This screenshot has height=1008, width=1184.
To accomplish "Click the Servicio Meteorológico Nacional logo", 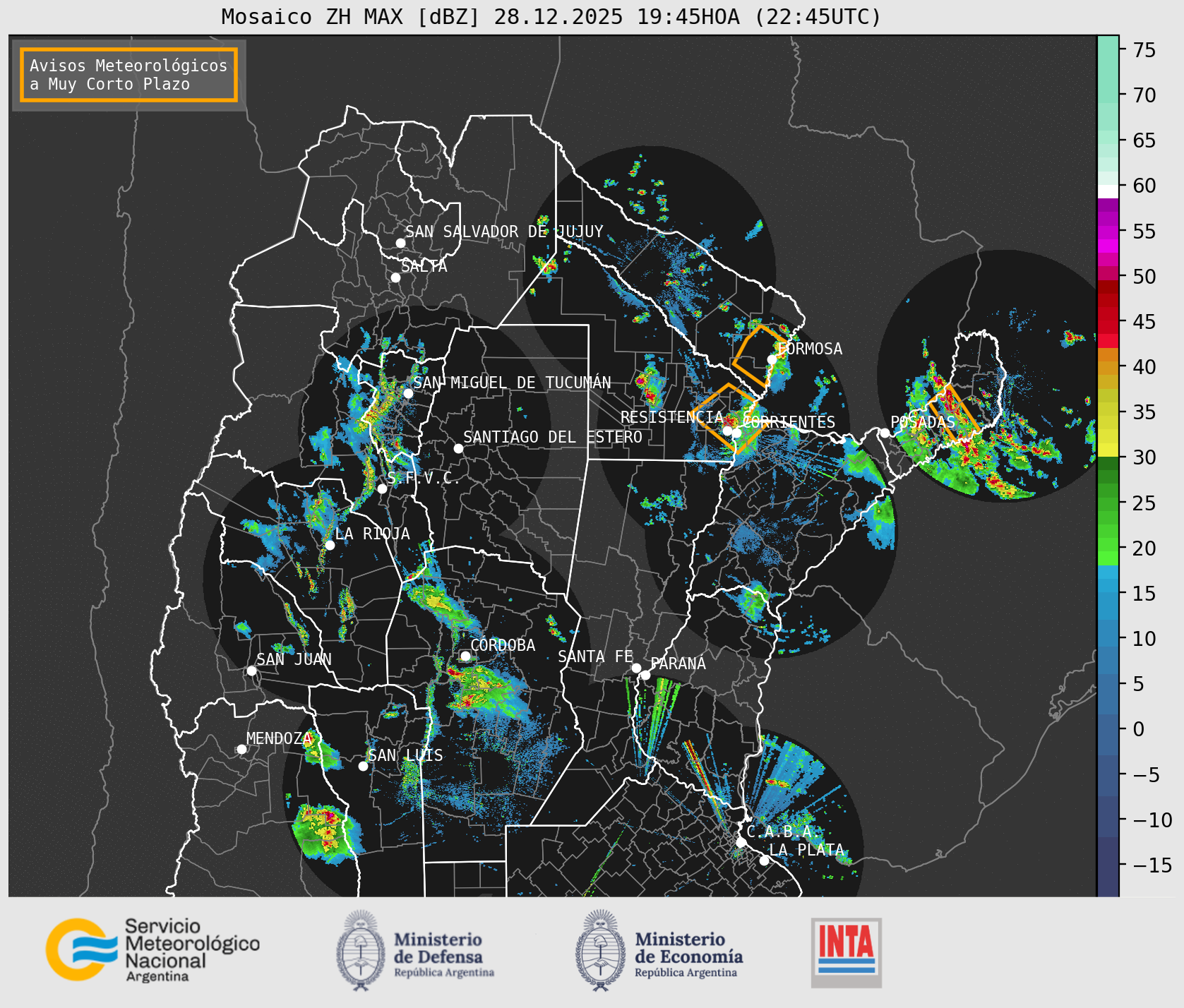I will tap(153, 949).
